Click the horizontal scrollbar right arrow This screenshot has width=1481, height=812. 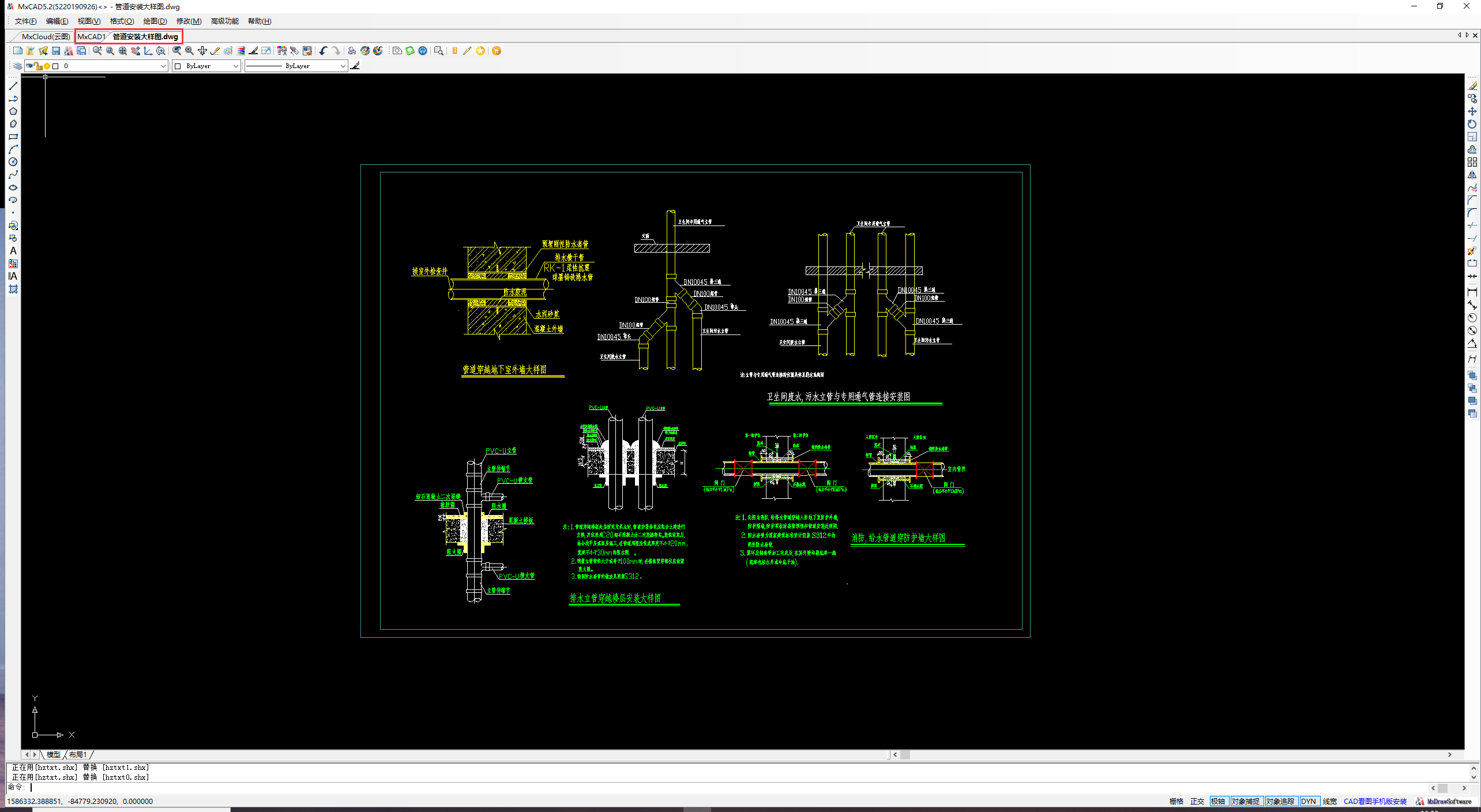[1449, 754]
